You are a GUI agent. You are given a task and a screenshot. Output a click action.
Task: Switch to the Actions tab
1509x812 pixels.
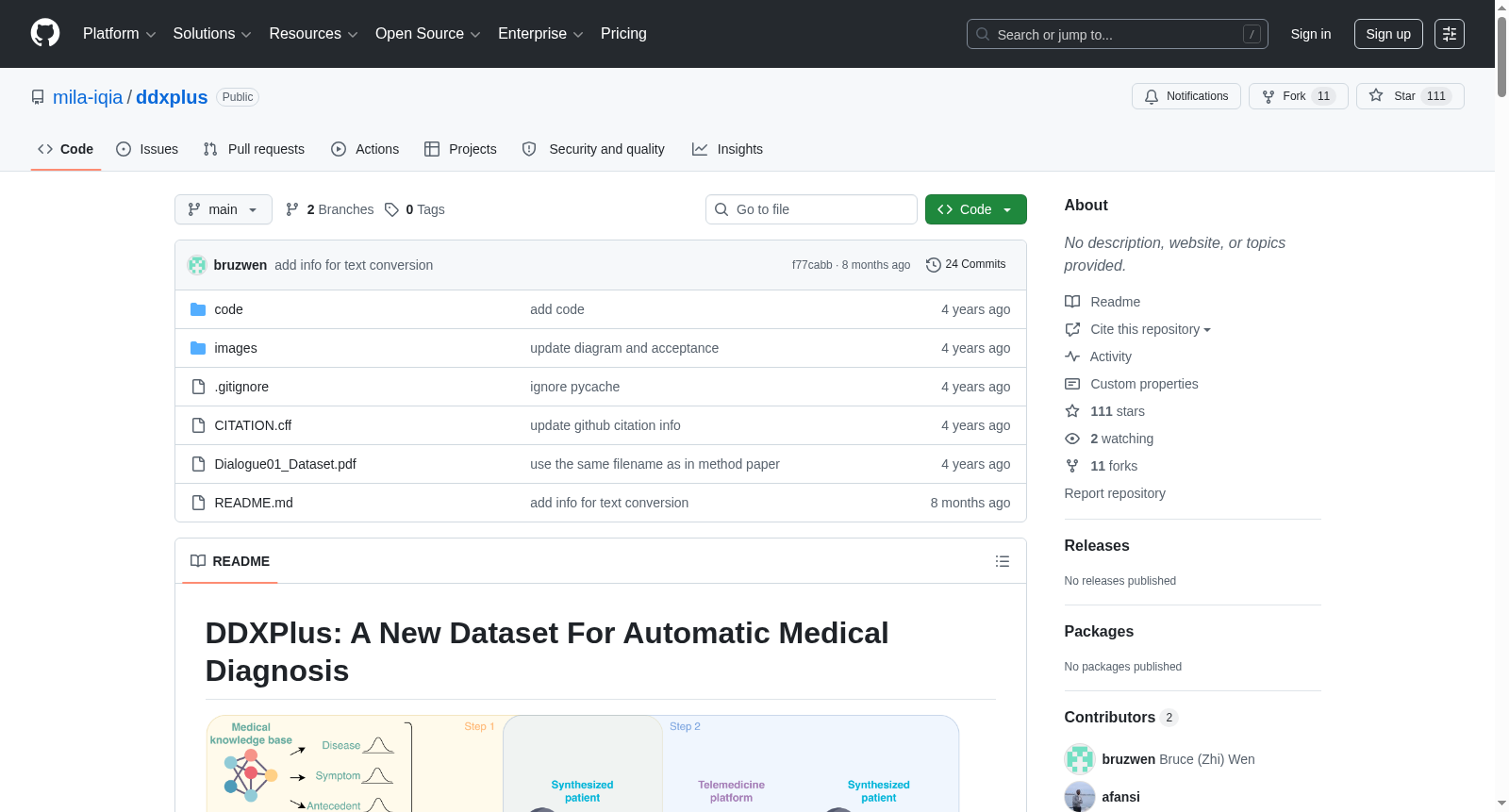pos(365,149)
